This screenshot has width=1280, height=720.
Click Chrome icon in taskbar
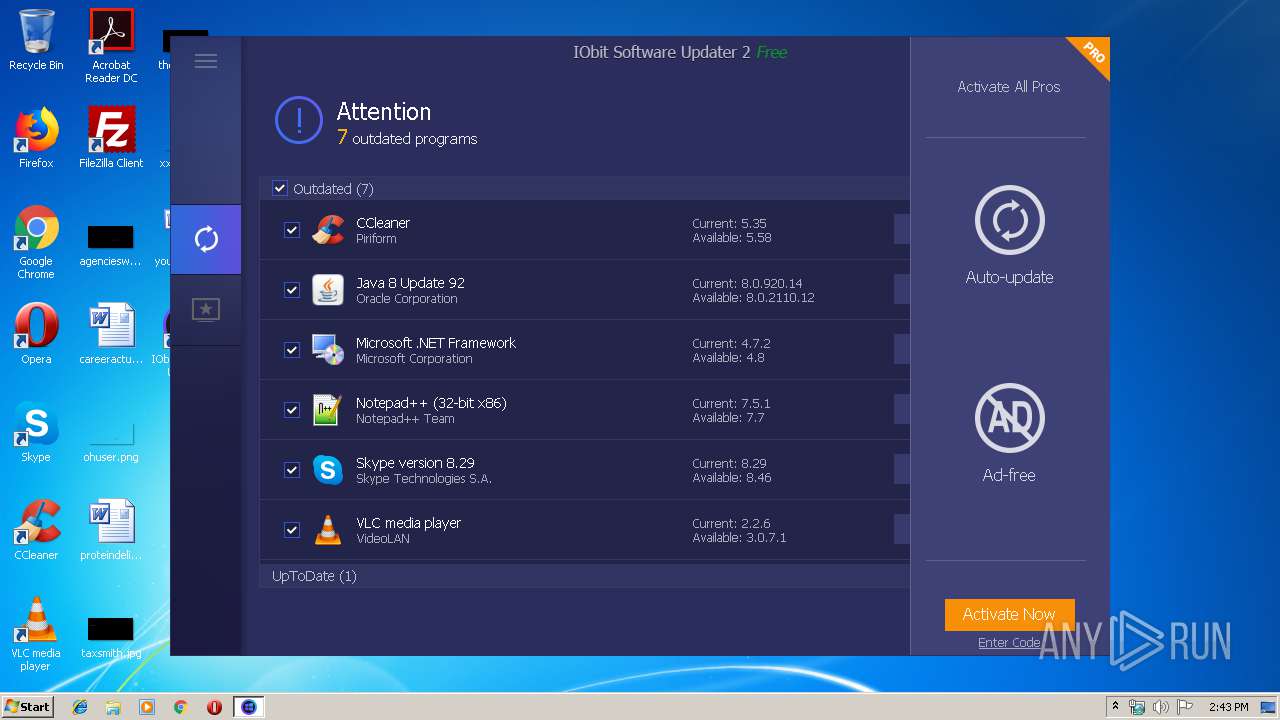pyautogui.click(x=181, y=707)
